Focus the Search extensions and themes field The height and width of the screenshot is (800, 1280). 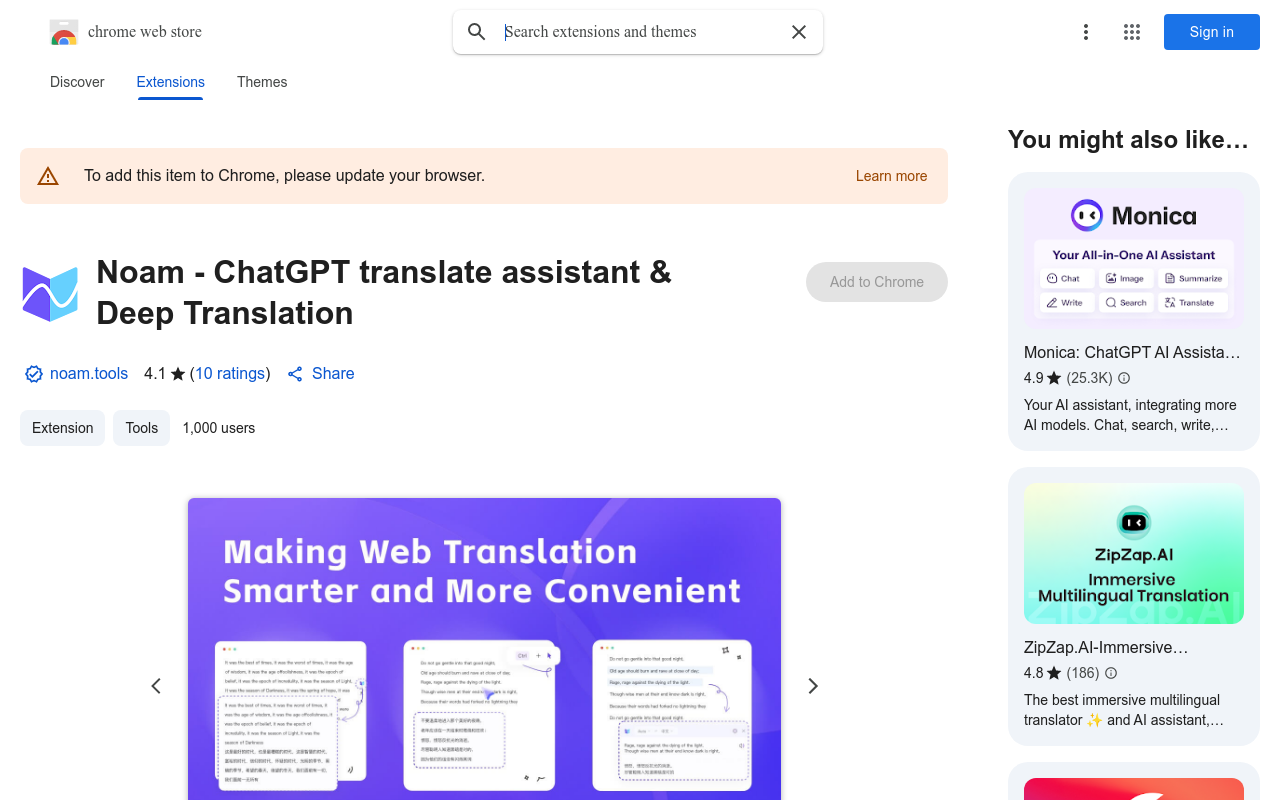coord(640,32)
